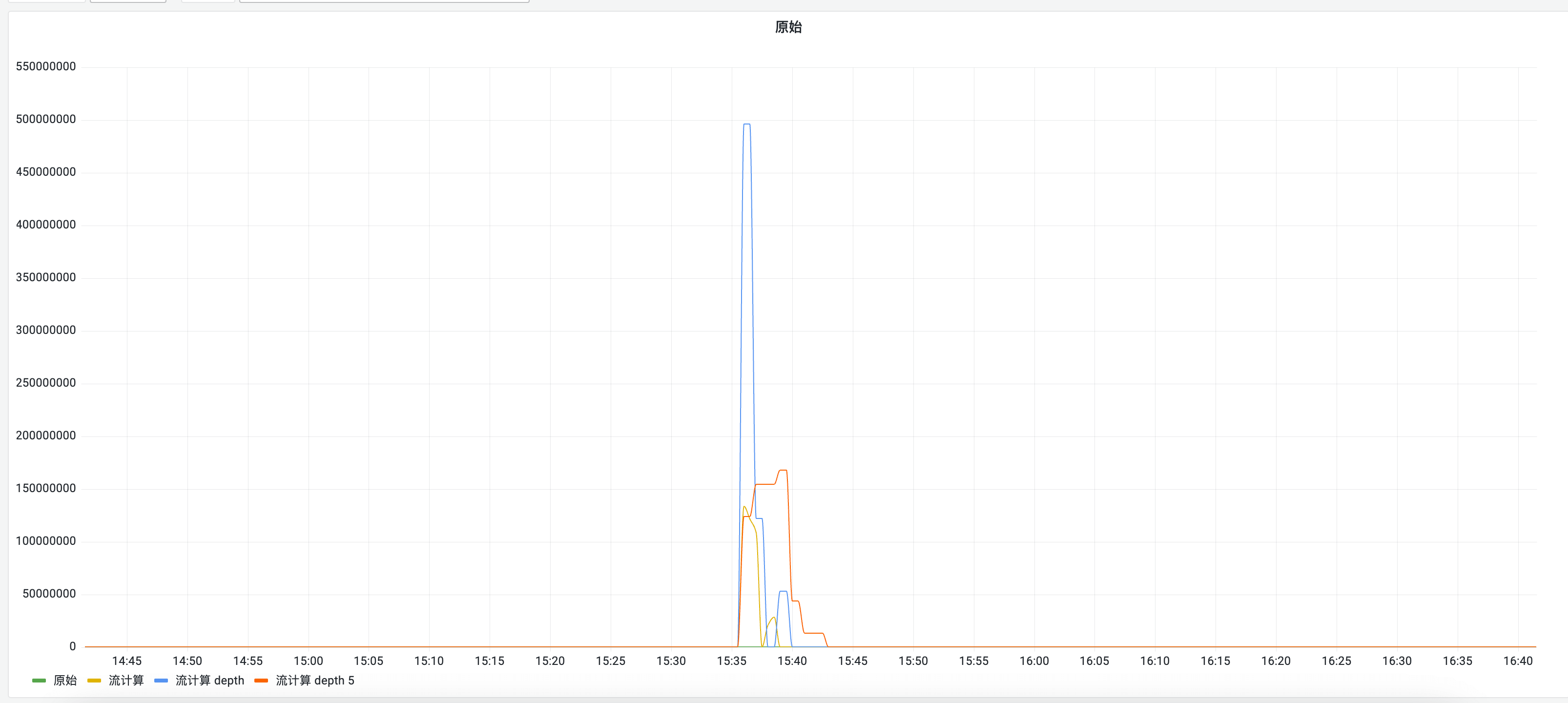This screenshot has width=1568, height=703.
Task: Click the 15:40 x-axis time label
Action: point(792,661)
